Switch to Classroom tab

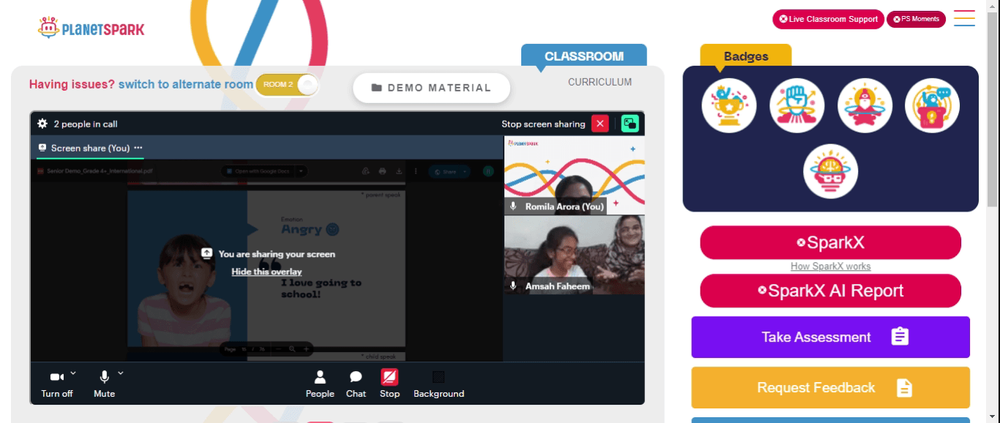pos(584,56)
